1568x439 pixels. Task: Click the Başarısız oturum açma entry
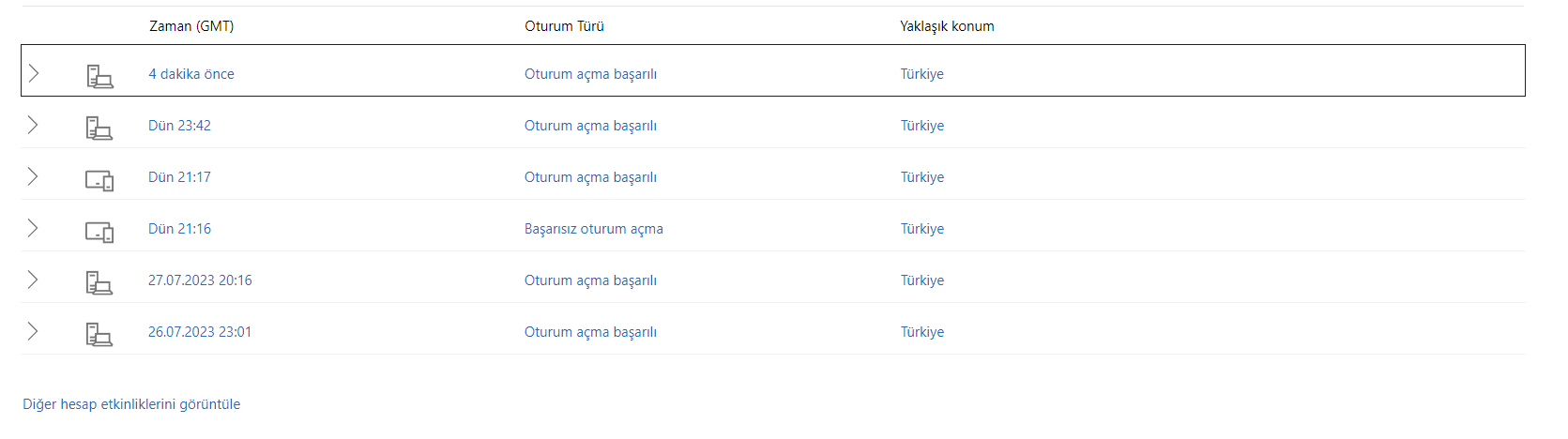point(594,229)
